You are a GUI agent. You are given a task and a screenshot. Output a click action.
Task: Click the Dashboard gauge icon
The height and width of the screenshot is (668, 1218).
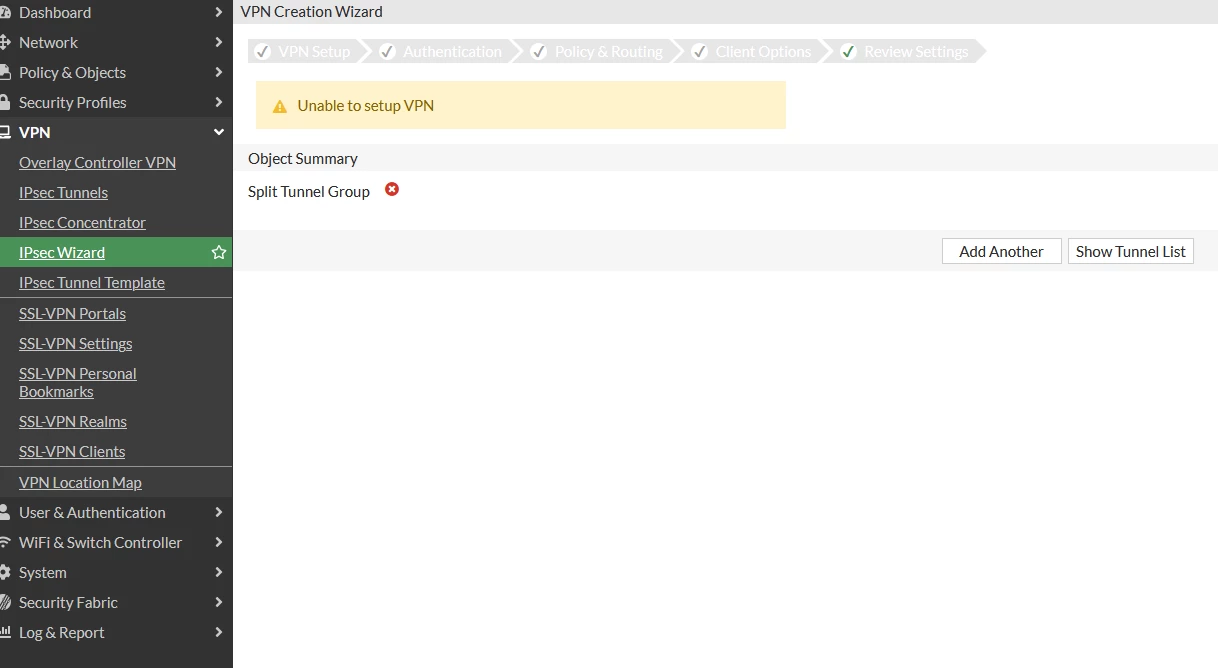(x=4, y=13)
